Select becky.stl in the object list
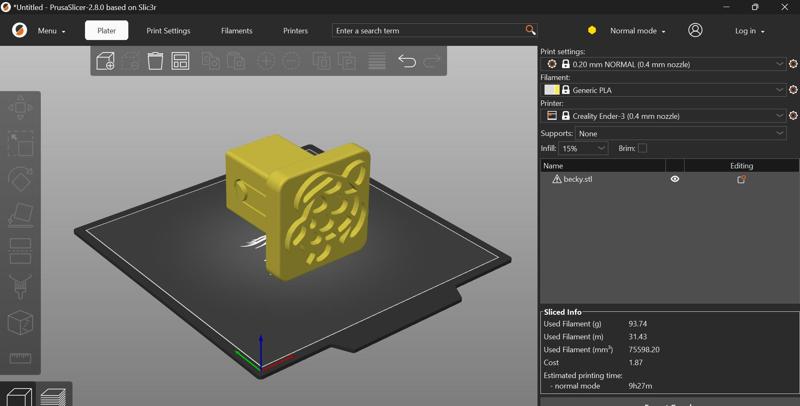 (x=578, y=179)
